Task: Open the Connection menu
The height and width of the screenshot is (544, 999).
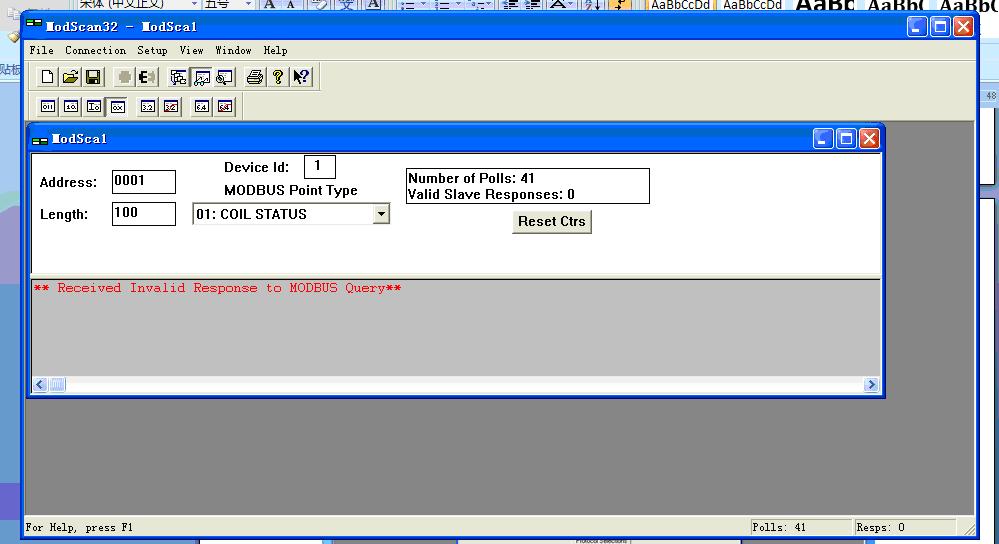Action: pyautogui.click(x=95, y=50)
